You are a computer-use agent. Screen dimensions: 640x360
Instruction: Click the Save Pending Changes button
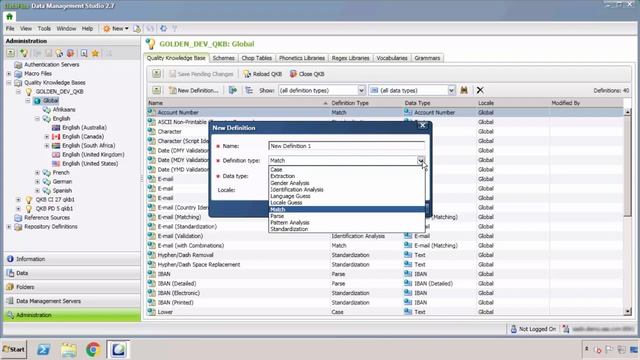click(x=201, y=74)
